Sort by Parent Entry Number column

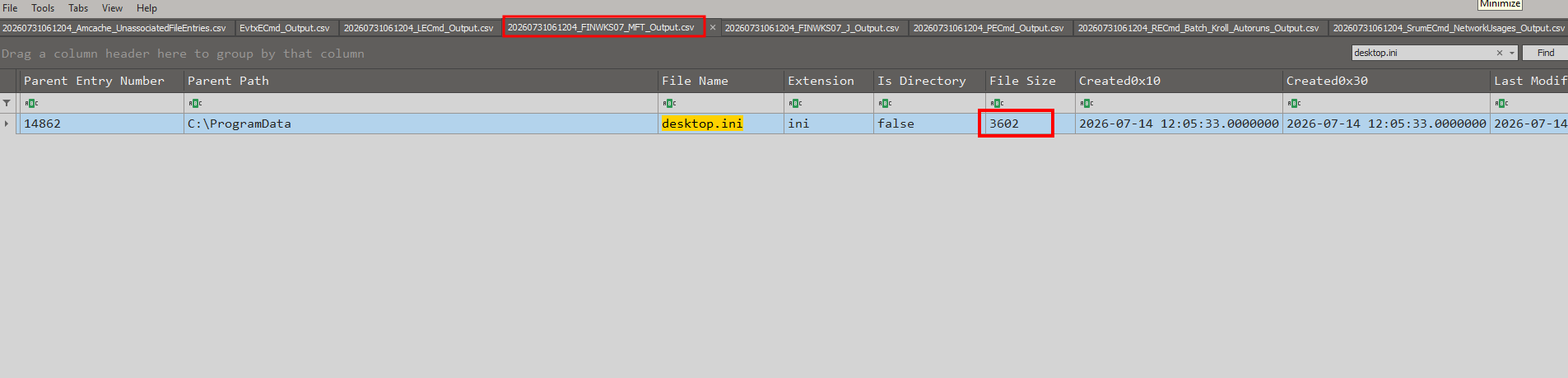coord(102,81)
